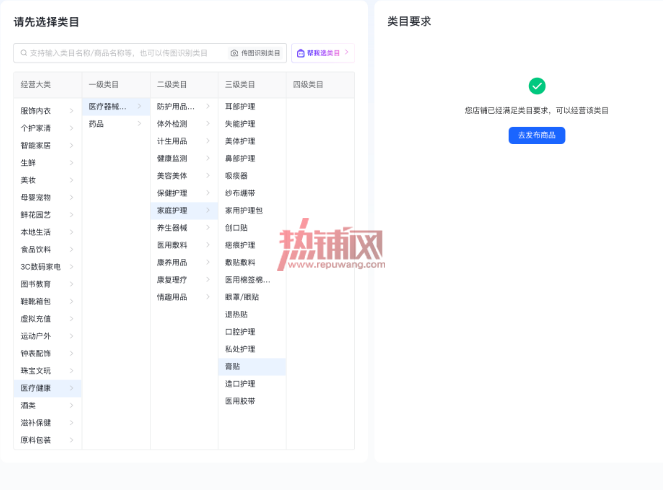
Task: Pick 纱布绷带 third-level category
Action: pos(252,193)
